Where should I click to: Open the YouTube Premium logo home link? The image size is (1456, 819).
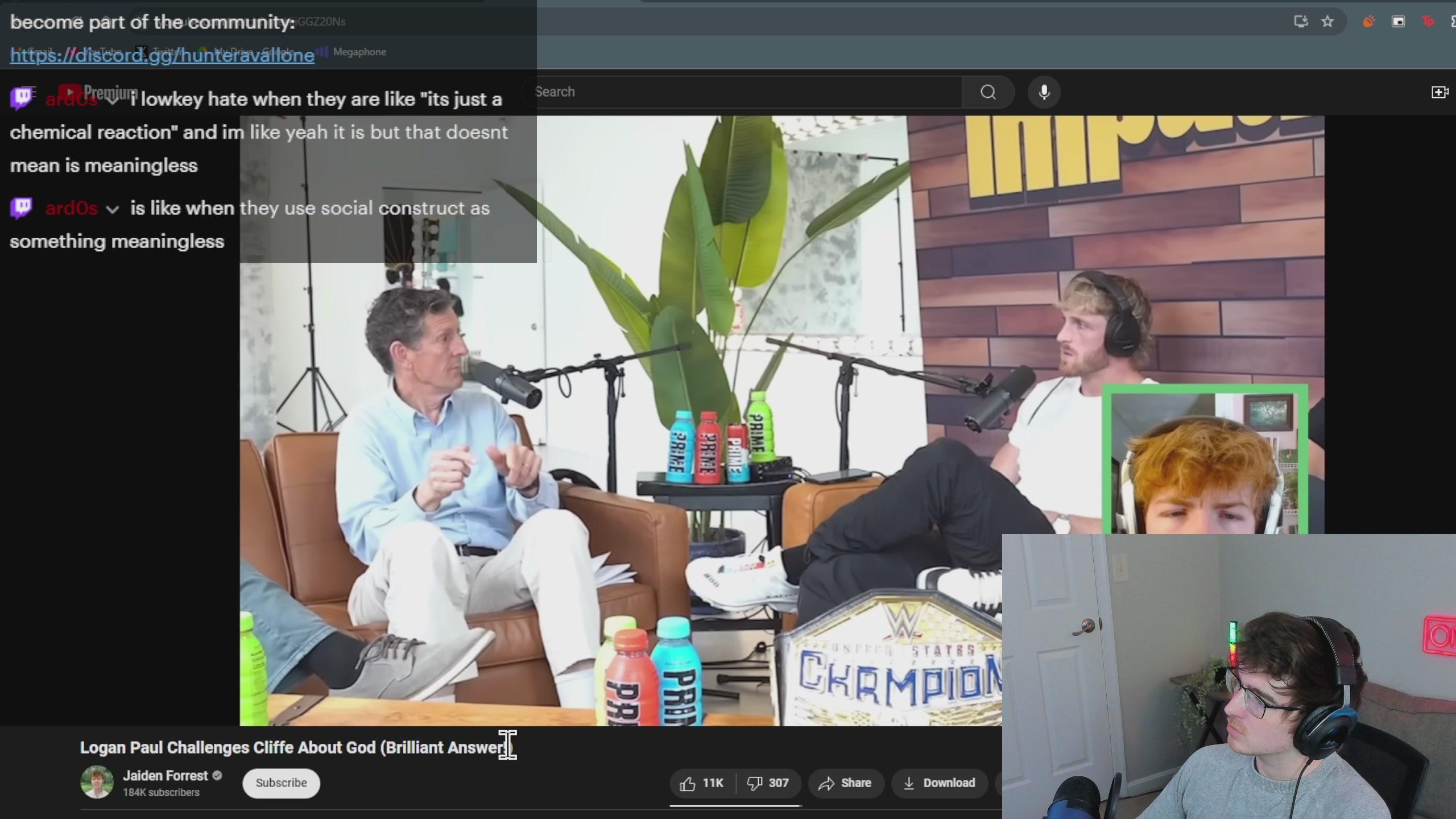pos(98,92)
